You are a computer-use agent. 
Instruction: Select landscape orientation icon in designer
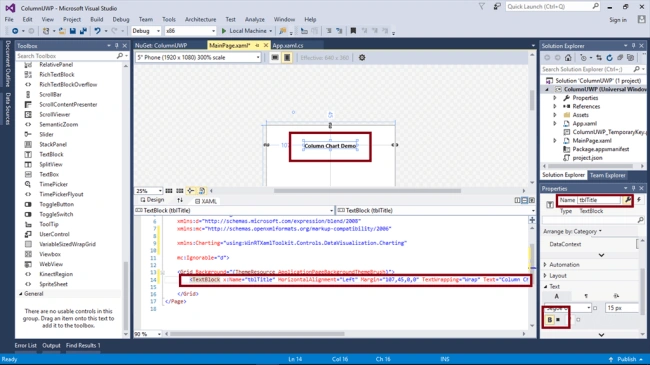tap(275, 58)
